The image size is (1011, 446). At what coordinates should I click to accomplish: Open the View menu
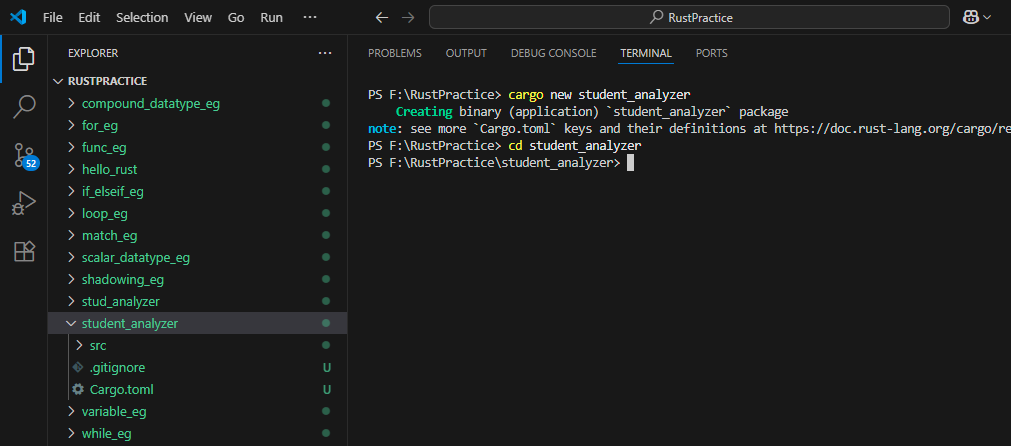198,17
